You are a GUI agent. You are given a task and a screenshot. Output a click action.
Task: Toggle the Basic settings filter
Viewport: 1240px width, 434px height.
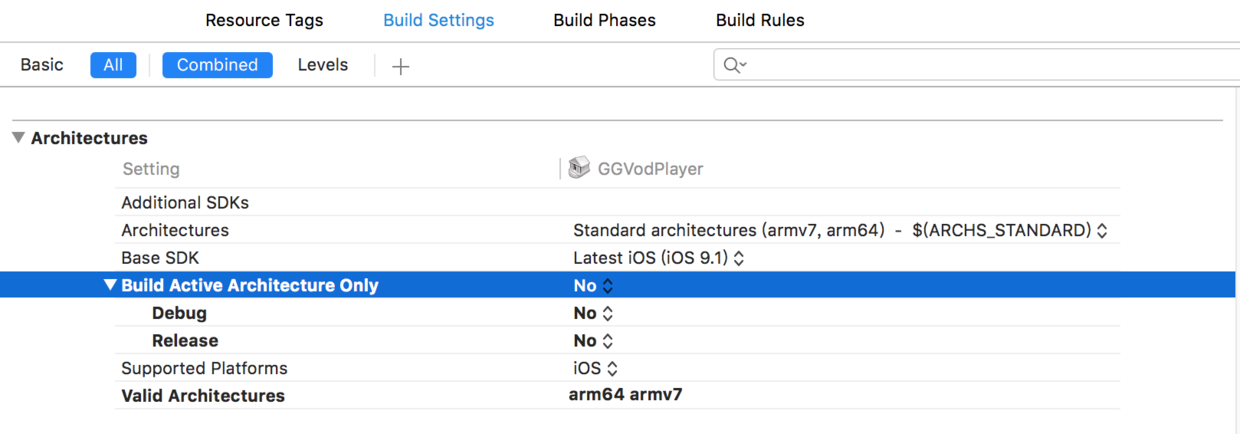pyautogui.click(x=42, y=65)
